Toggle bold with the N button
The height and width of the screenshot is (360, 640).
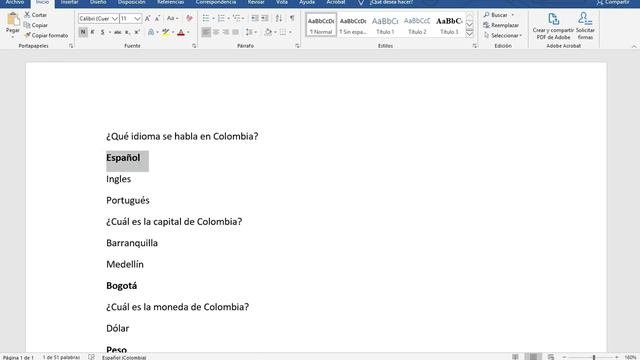pos(83,32)
